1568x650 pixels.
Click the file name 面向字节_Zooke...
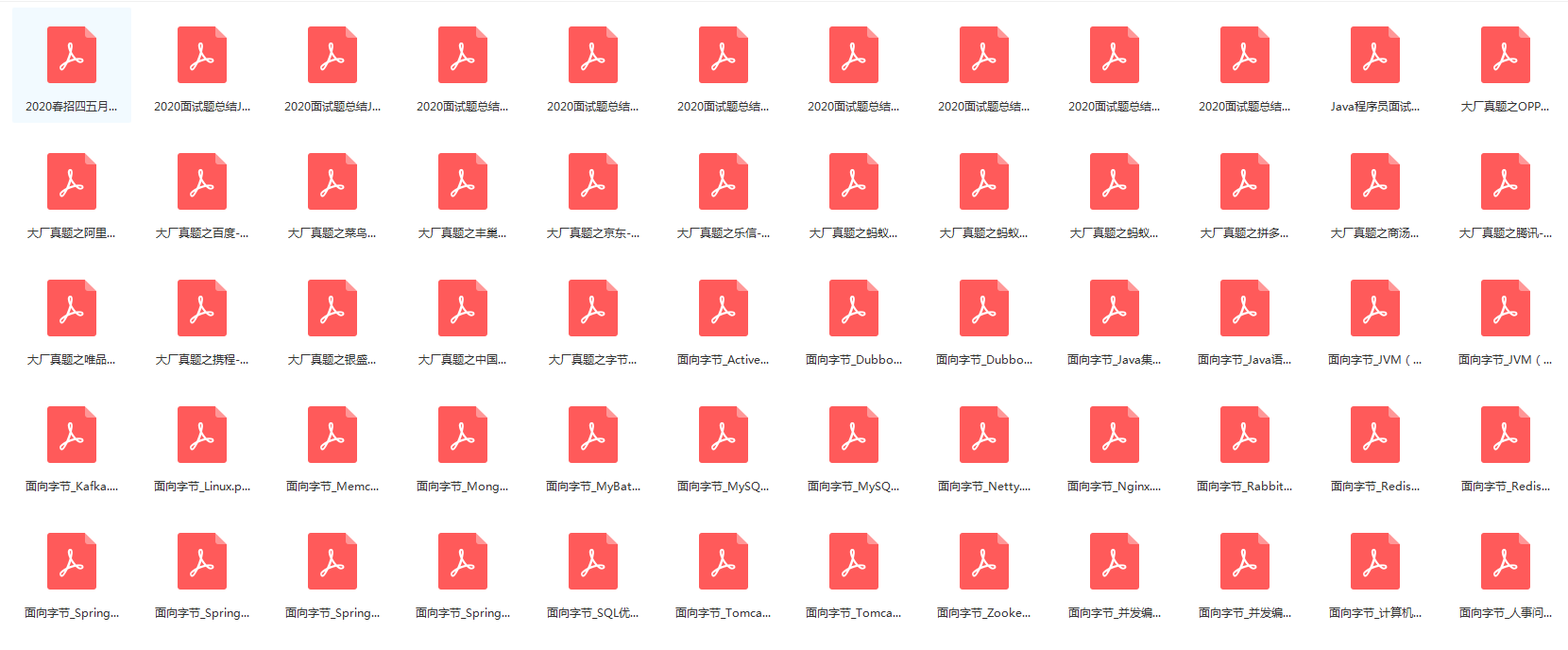[984, 613]
